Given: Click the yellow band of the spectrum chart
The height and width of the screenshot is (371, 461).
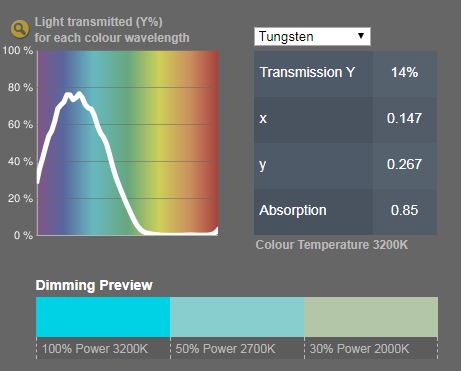Looking at the screenshot, I should (160, 140).
